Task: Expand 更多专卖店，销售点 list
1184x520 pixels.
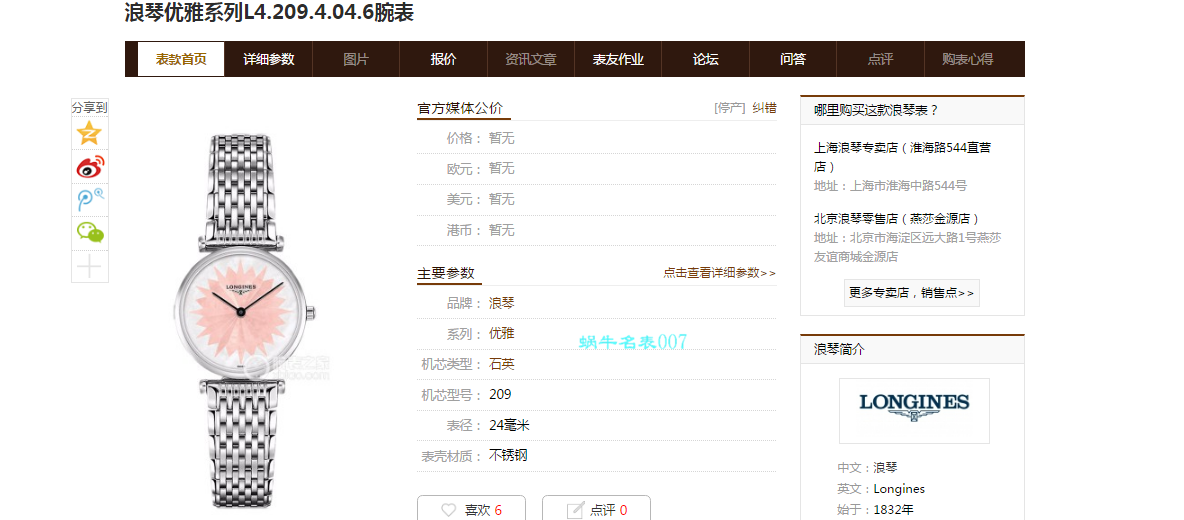Action: click(x=911, y=293)
